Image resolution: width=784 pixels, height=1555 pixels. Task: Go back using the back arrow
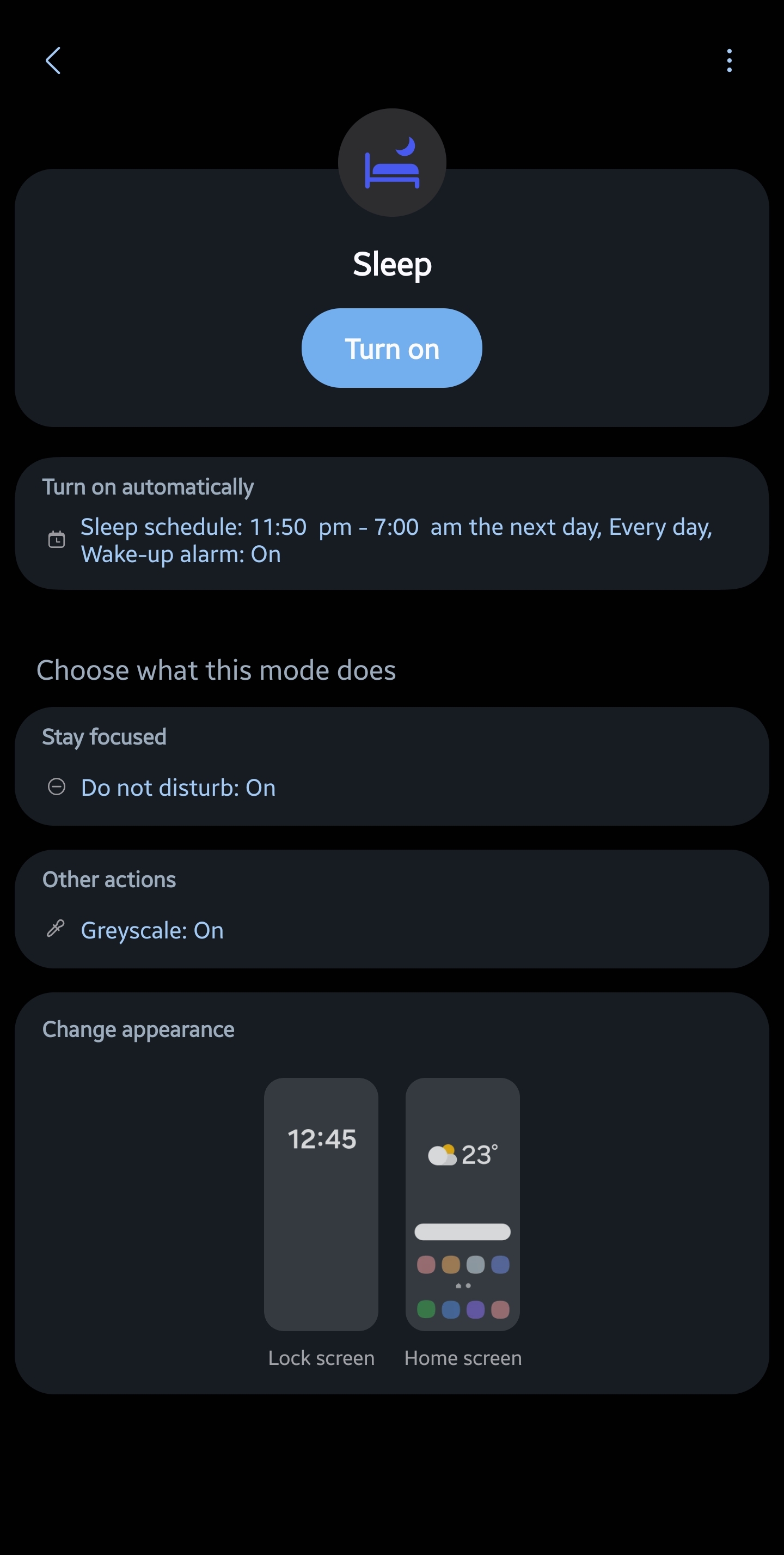click(x=53, y=60)
